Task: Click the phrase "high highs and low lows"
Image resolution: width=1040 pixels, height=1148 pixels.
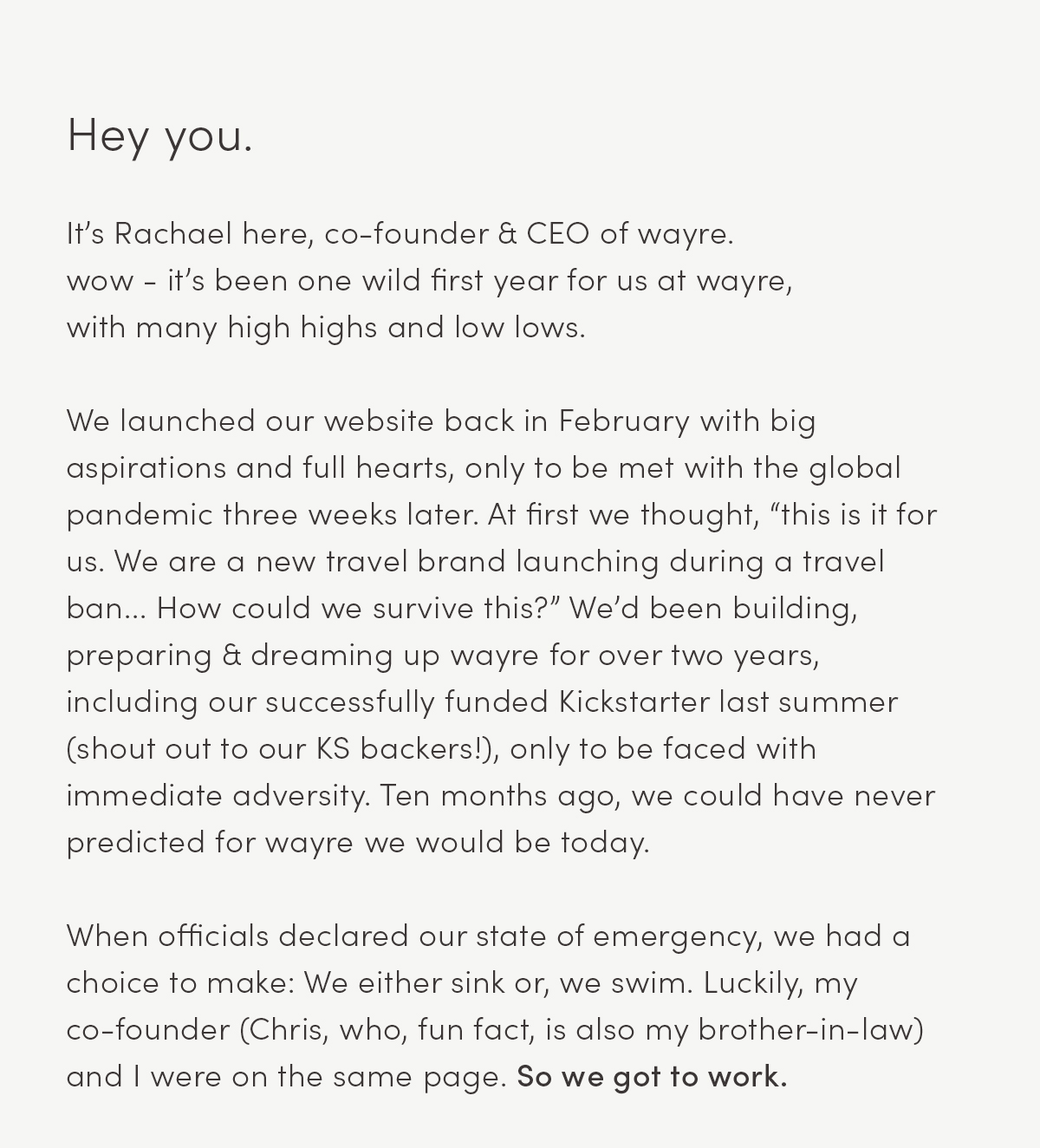Action: pyautogui.click(x=406, y=327)
